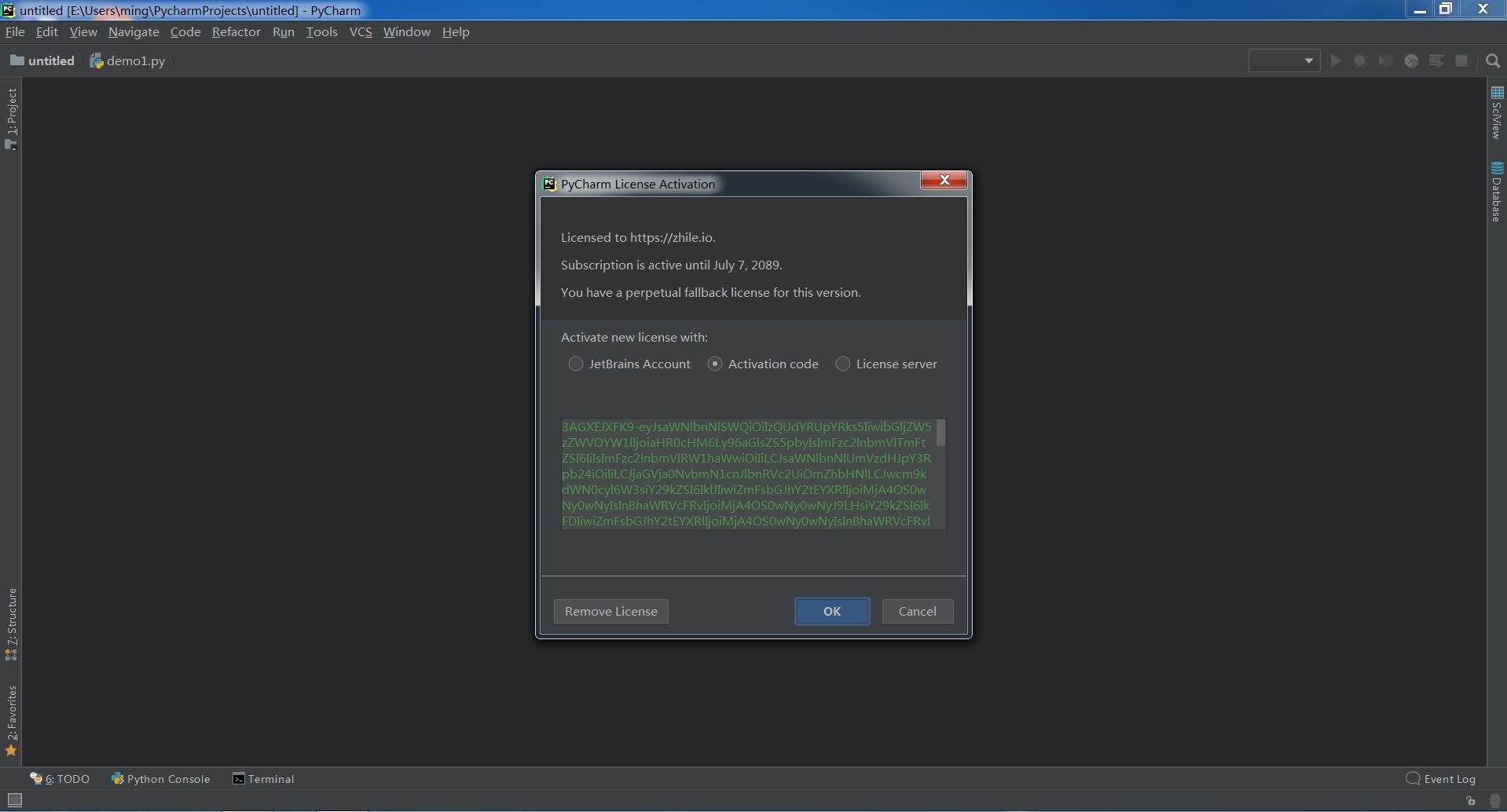Close the License Activation dialog

point(944,181)
